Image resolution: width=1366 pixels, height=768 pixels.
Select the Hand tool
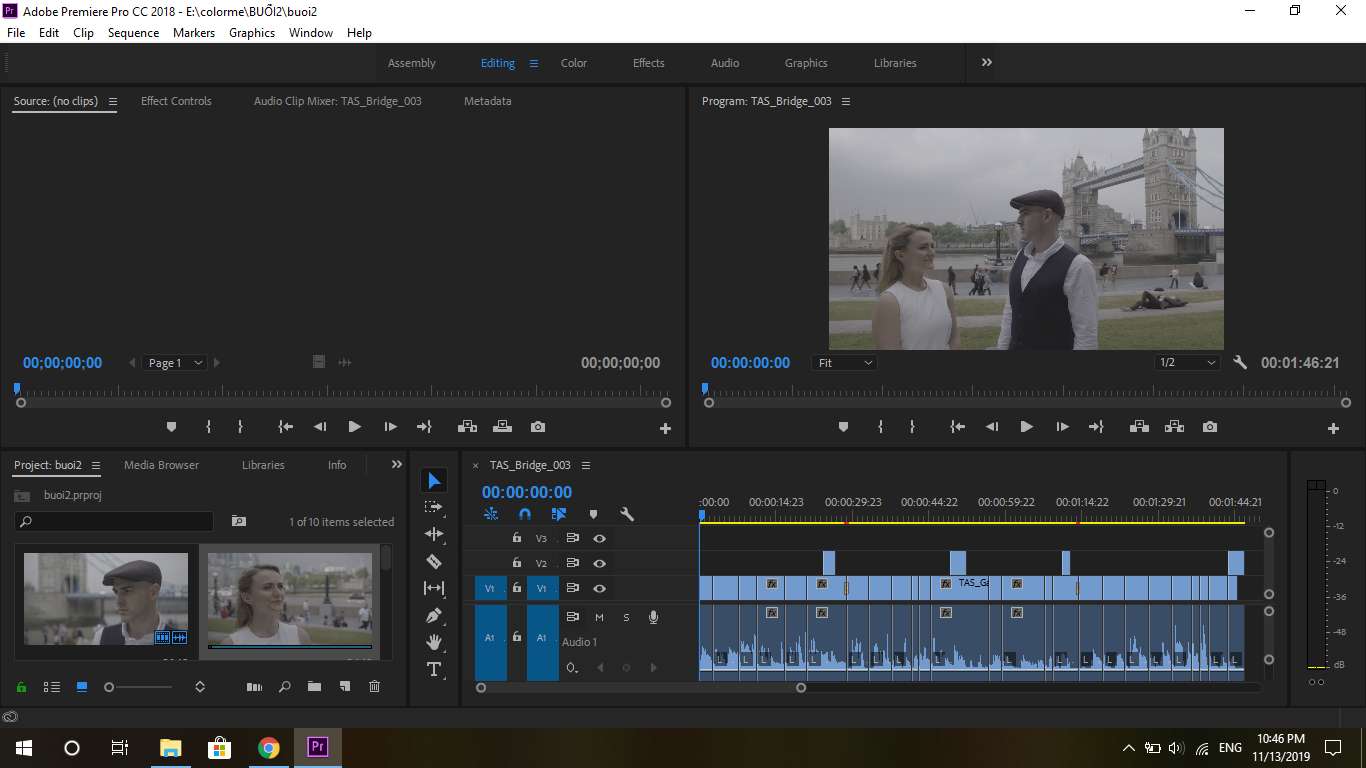click(434, 642)
